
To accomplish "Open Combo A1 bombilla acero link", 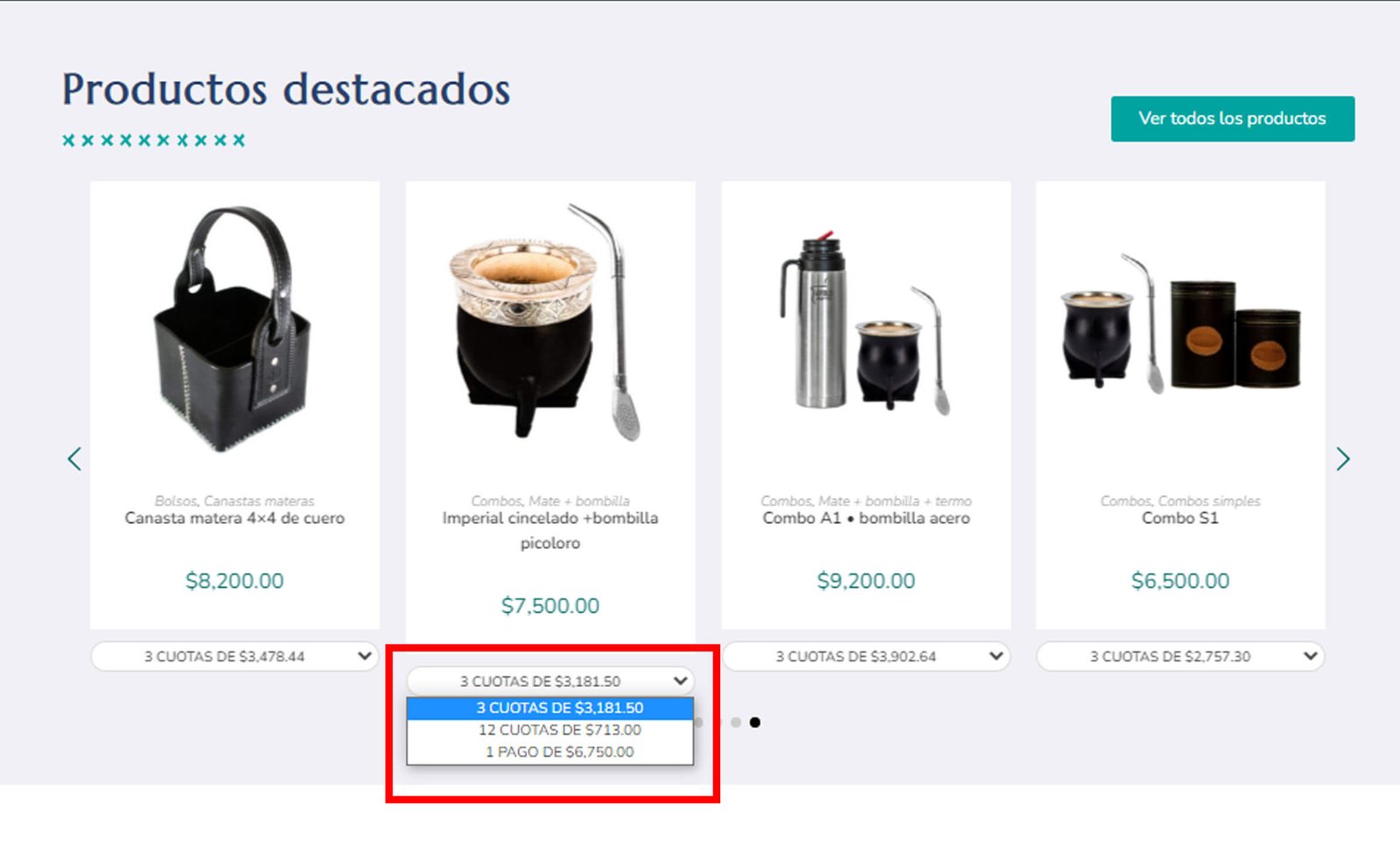I will pyautogui.click(x=866, y=518).
